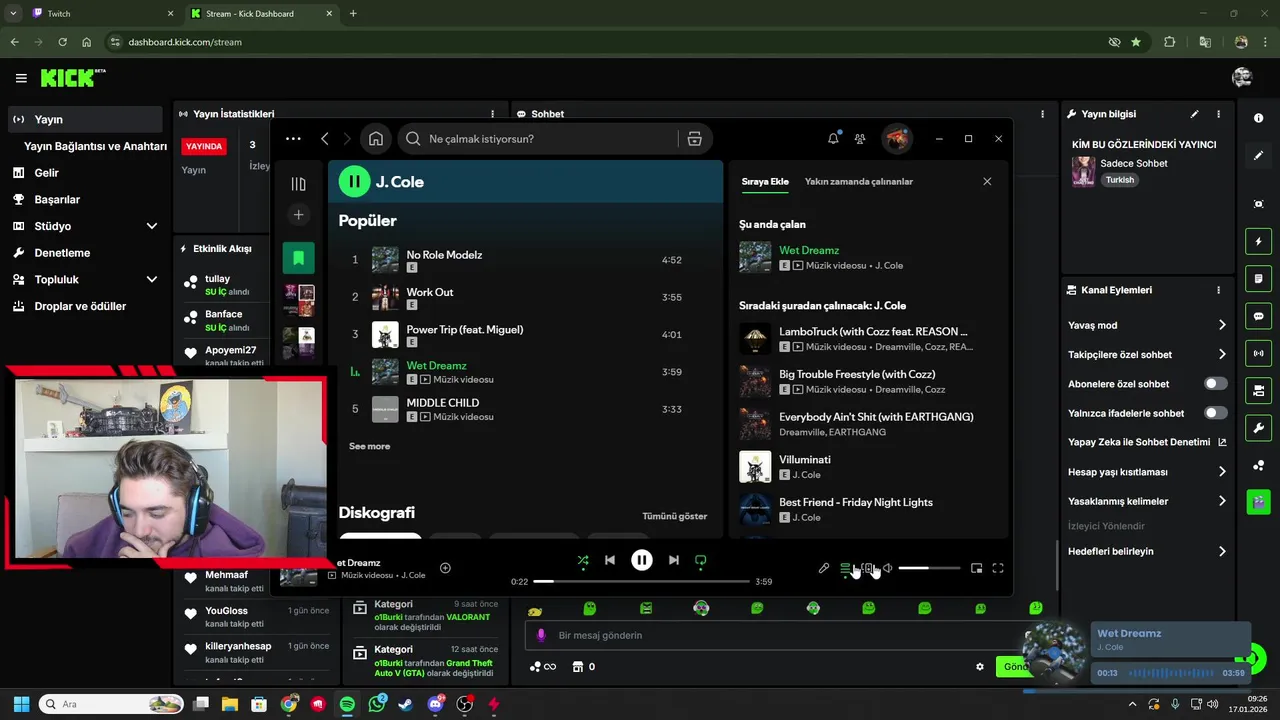Open the lyrics microphone icon
The image size is (1280, 720).
(x=824, y=568)
